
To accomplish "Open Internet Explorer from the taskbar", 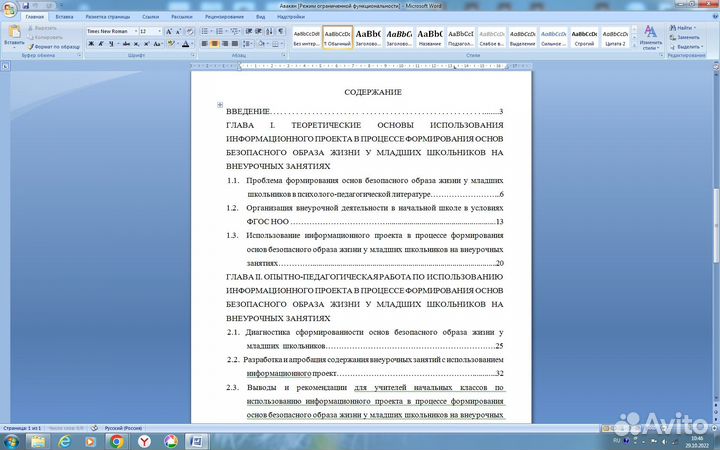I will click(64, 442).
